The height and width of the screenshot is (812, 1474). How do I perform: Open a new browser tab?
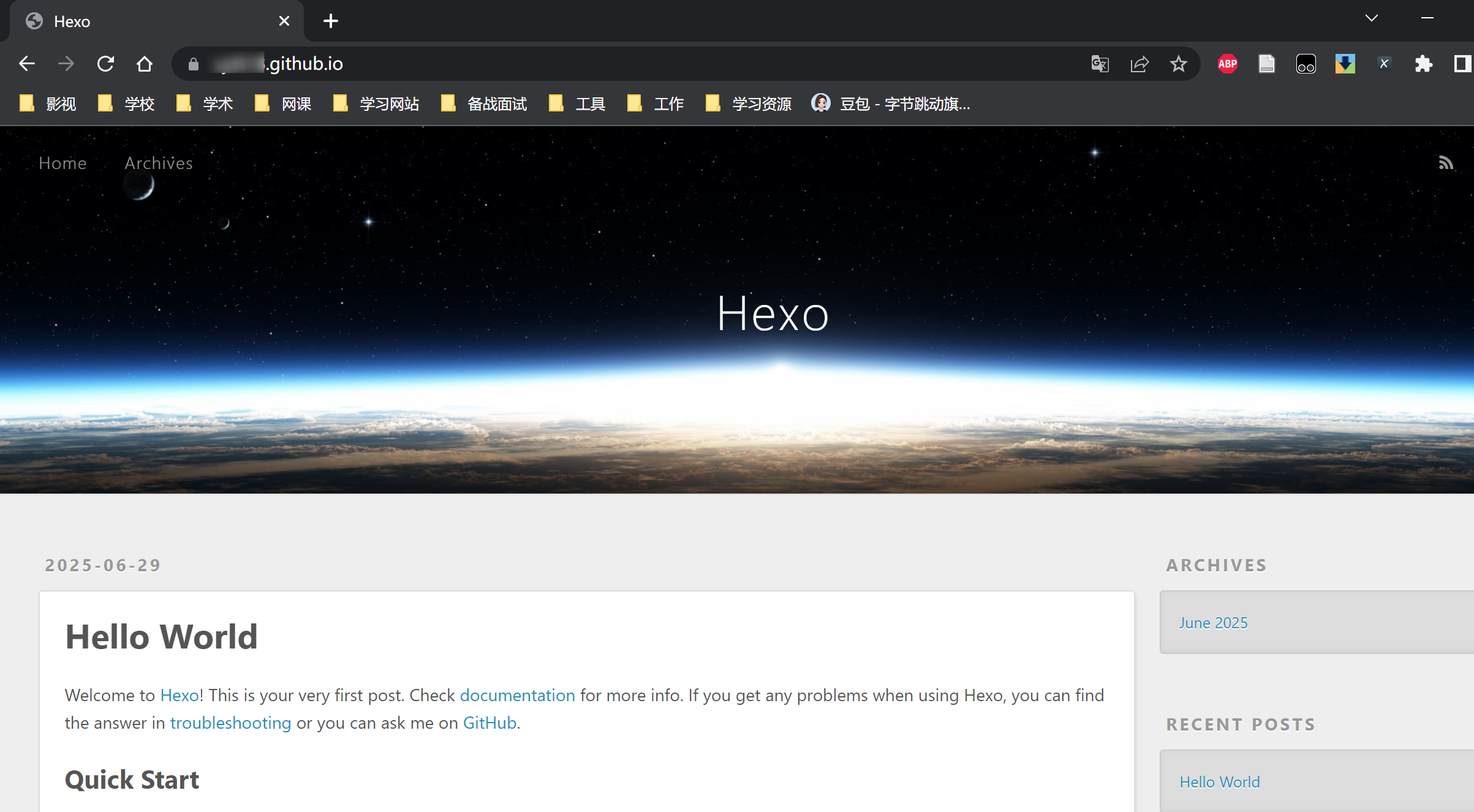coord(331,21)
